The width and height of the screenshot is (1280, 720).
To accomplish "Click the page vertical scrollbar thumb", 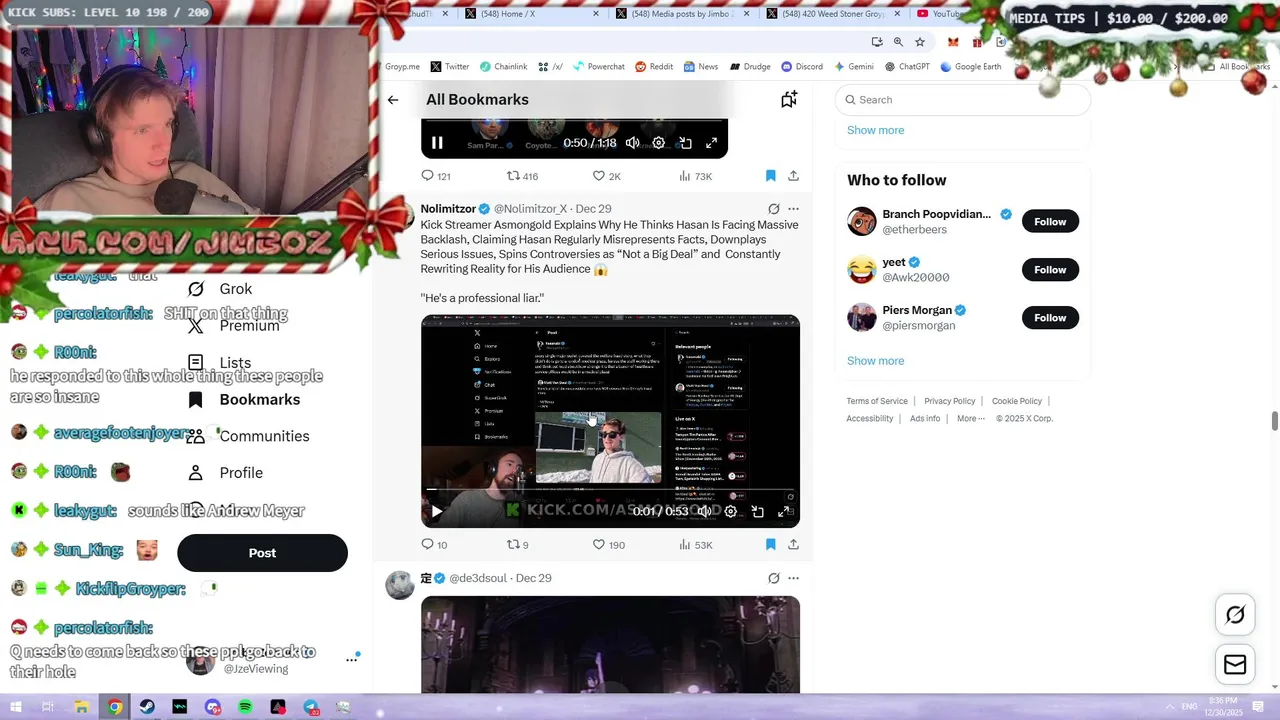I will coord(1274,421).
